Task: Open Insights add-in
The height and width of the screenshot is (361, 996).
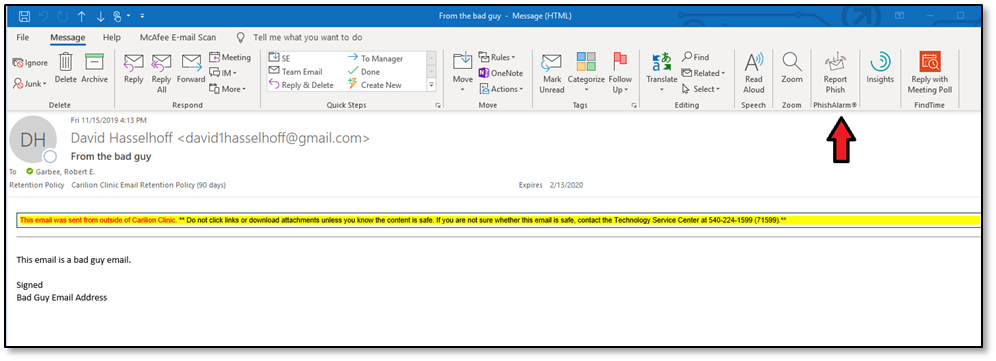Action: point(880,68)
